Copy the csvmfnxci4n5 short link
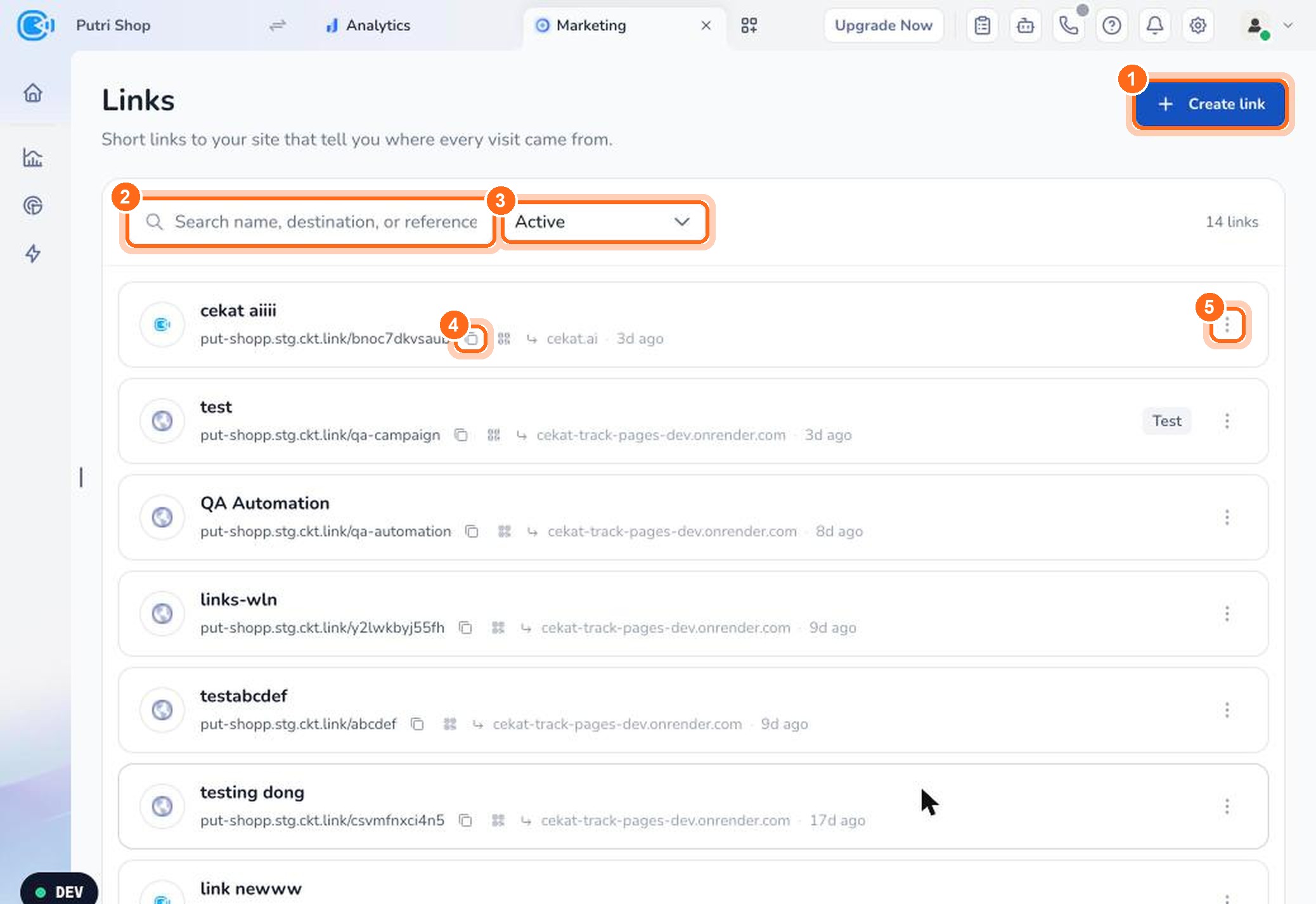This screenshot has height=904, width=1316. pos(465,820)
